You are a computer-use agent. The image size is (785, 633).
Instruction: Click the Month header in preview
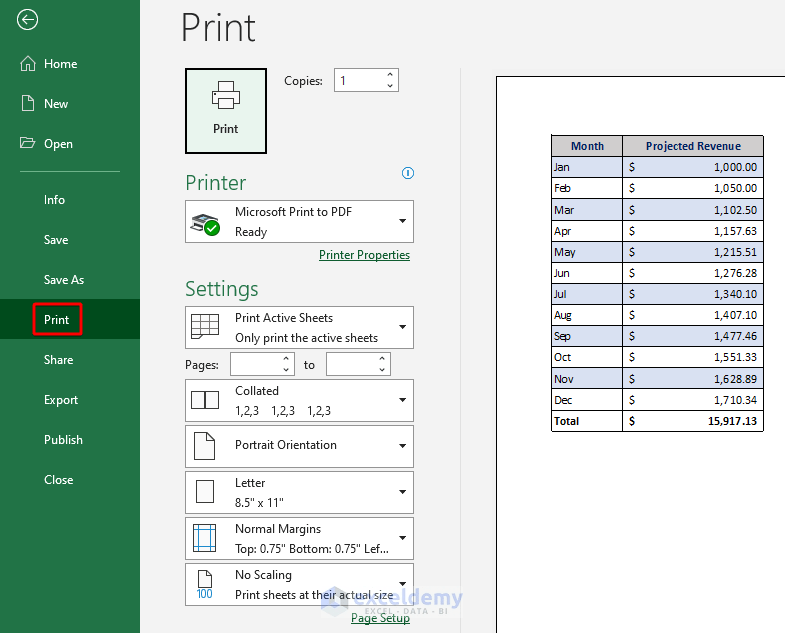pyautogui.click(x=587, y=146)
